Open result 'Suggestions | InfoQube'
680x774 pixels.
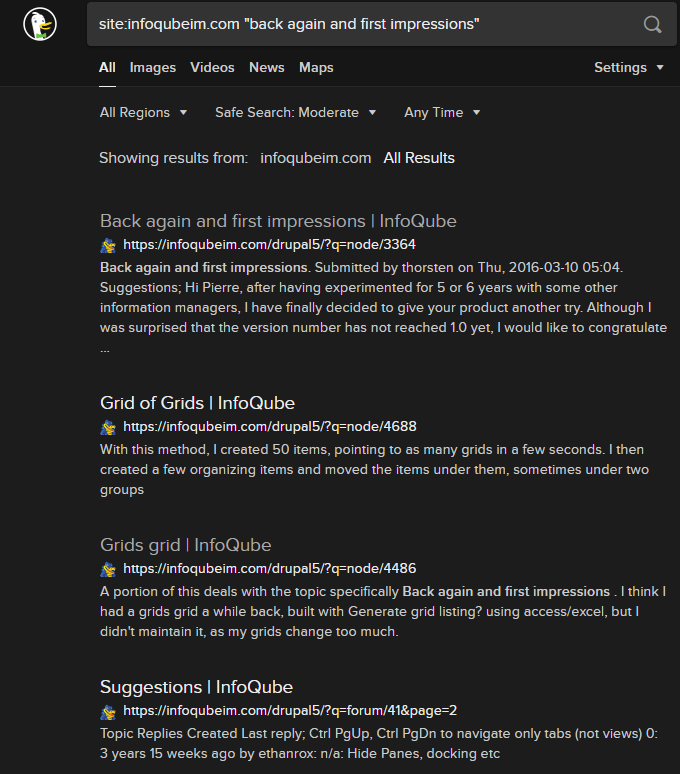point(196,688)
